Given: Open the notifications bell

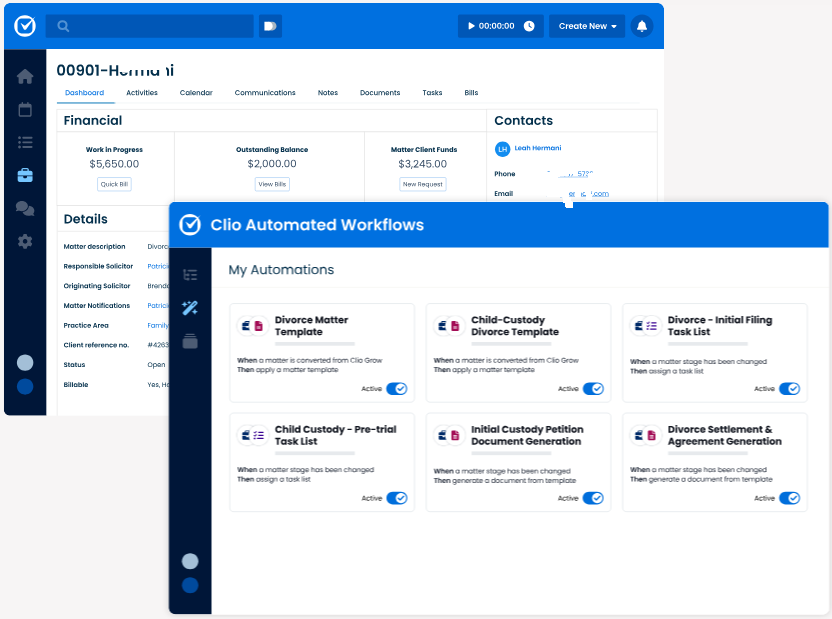Looking at the screenshot, I should [x=642, y=26].
